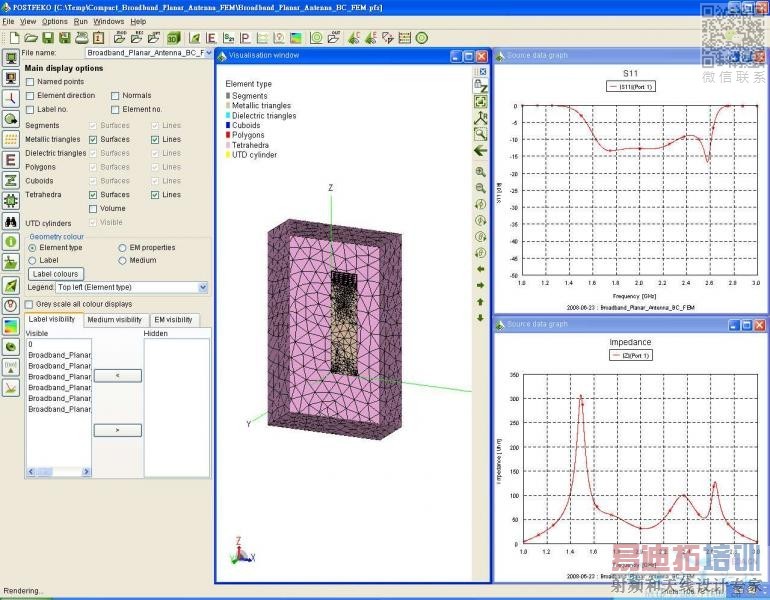
Task: Click the Visible list horizontal scrollbar
Action: point(58,471)
